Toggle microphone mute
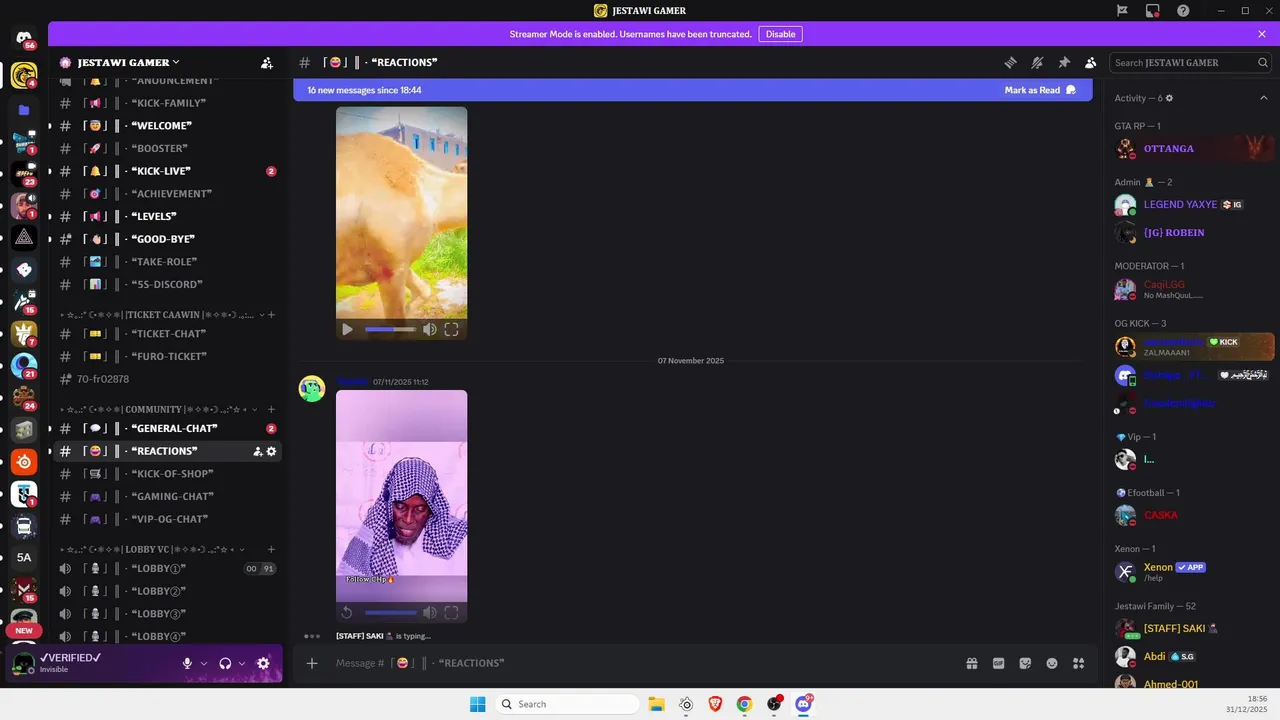 (187, 663)
